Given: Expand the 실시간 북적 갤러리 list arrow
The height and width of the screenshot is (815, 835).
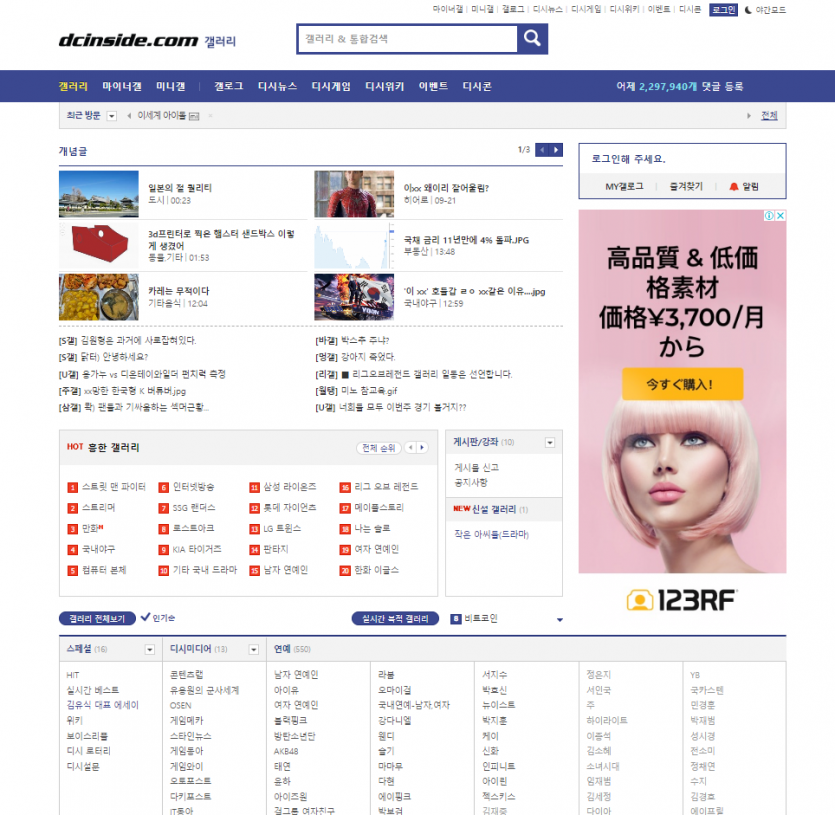Looking at the screenshot, I should (x=559, y=620).
